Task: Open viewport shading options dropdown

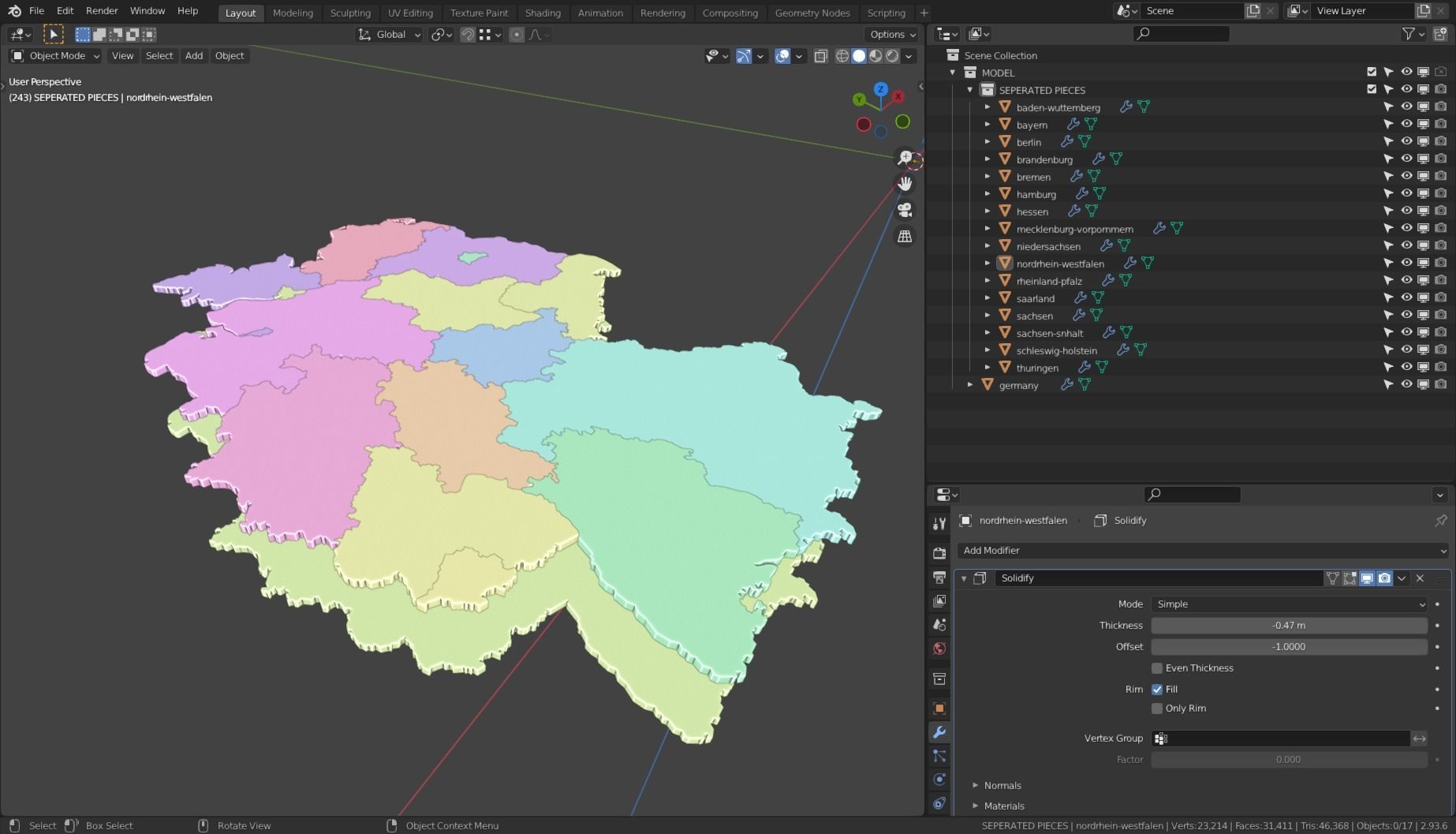Action: point(909,56)
